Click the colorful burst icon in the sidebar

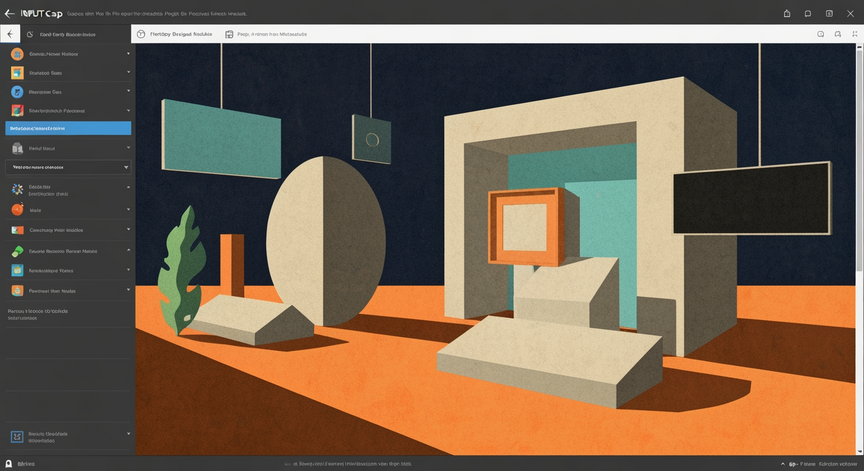pos(17,190)
